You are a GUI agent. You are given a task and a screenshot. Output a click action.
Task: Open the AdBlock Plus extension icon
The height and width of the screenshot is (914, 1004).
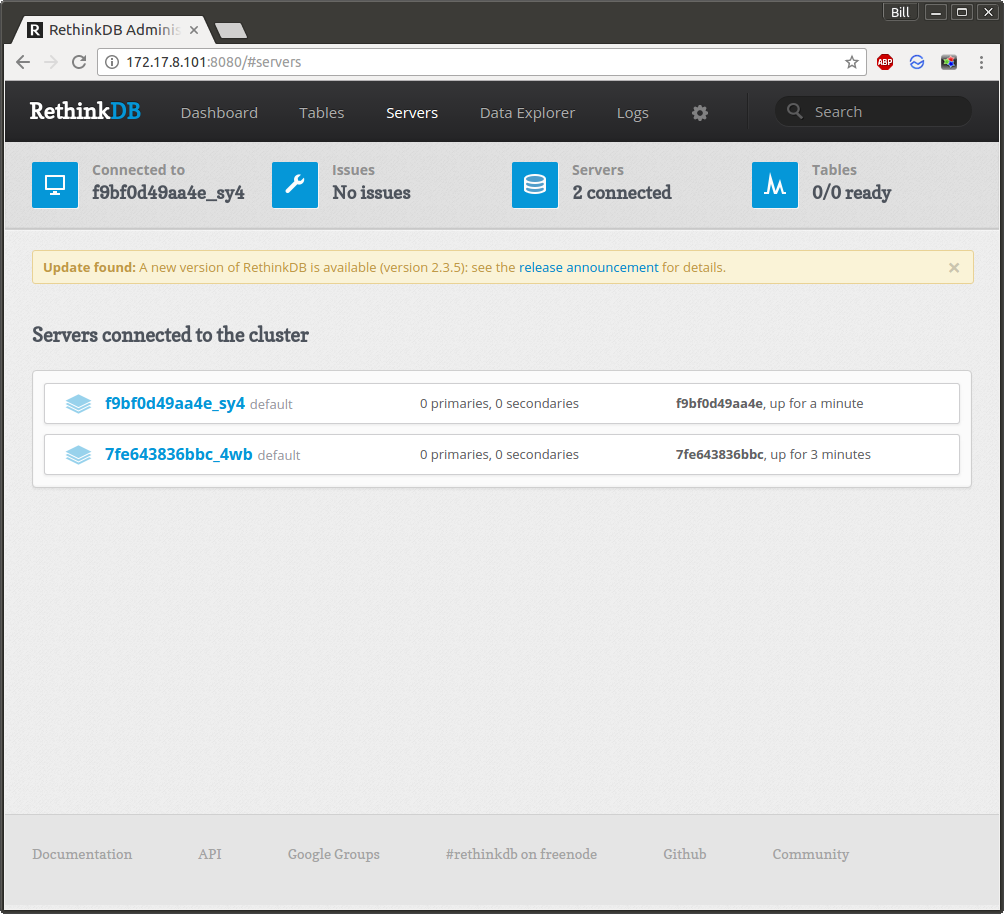(x=884, y=61)
